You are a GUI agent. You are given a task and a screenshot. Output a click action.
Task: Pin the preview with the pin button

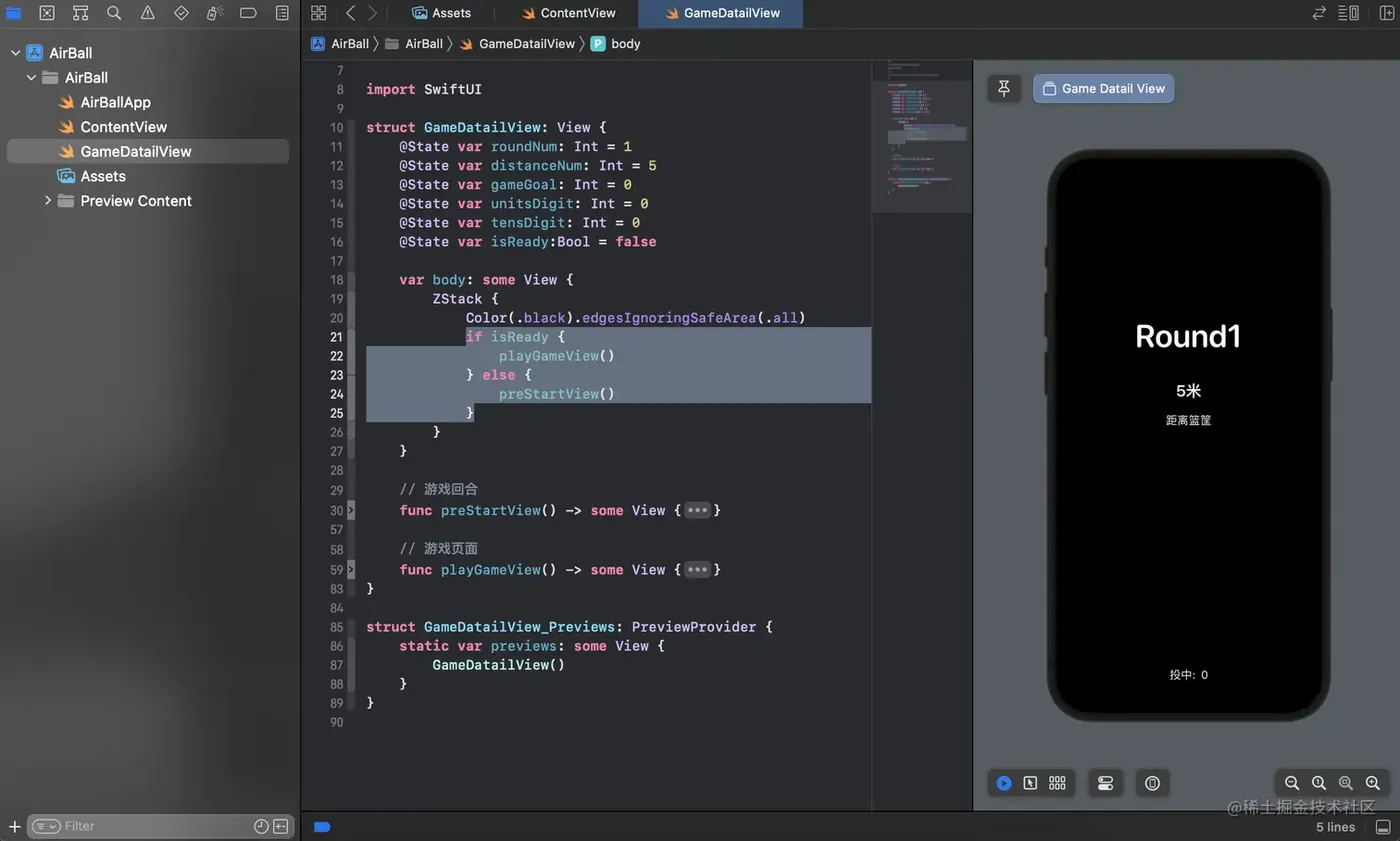[1004, 88]
